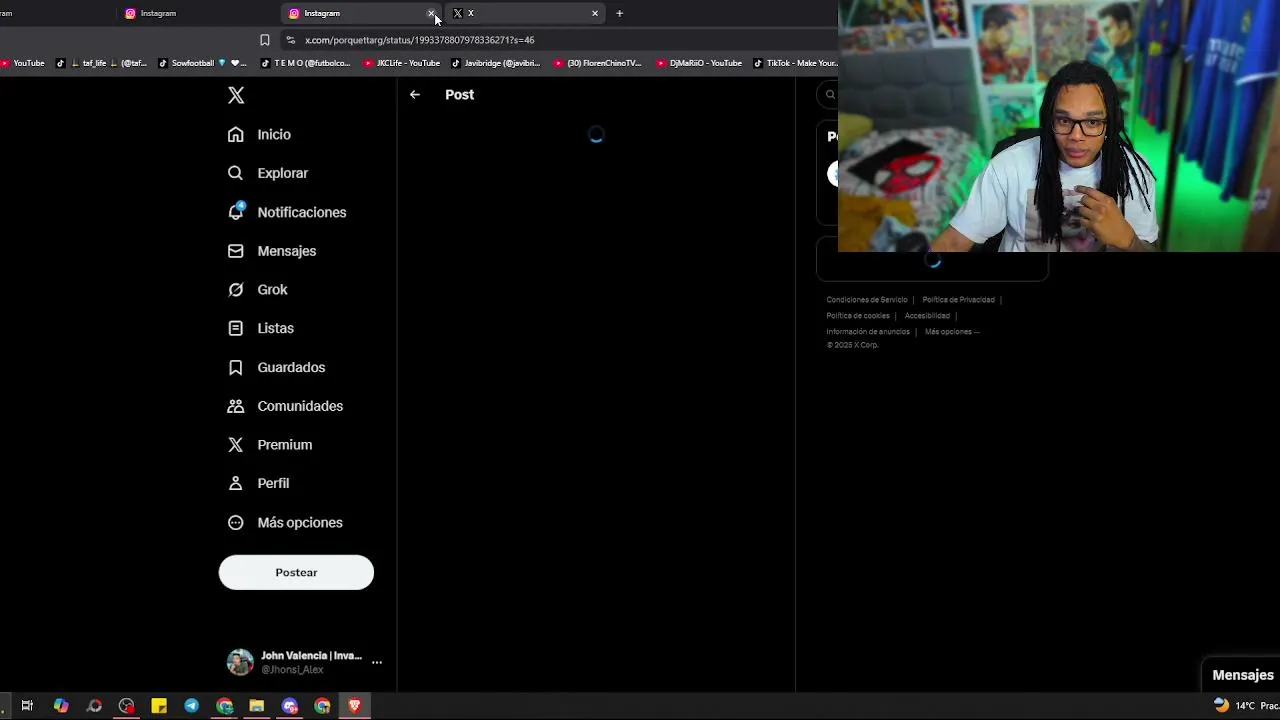1280x720 pixels.
Task: Open a new browser tab
Action: pos(619,13)
